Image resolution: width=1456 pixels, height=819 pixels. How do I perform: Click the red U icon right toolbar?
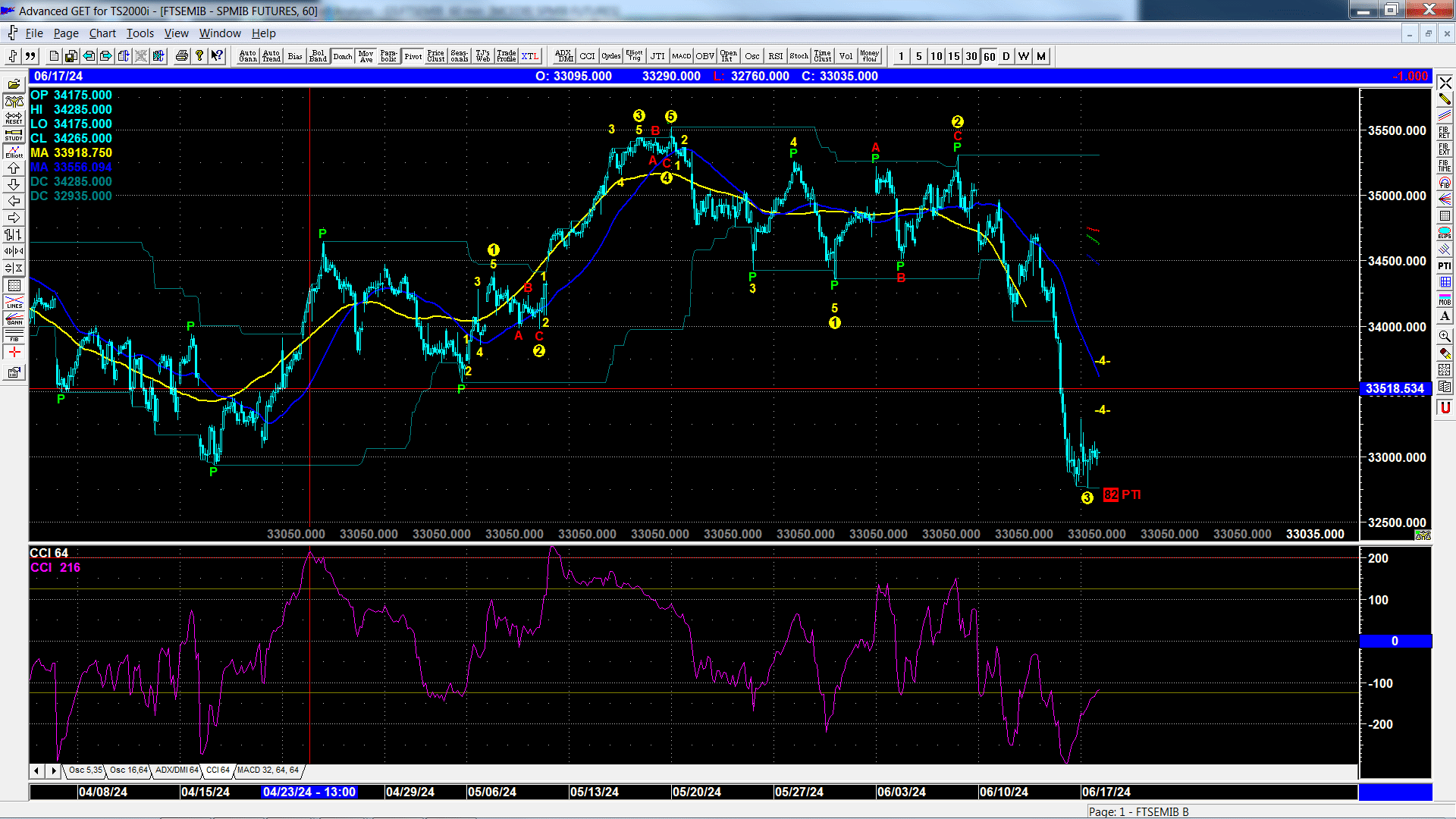pyautogui.click(x=1445, y=407)
